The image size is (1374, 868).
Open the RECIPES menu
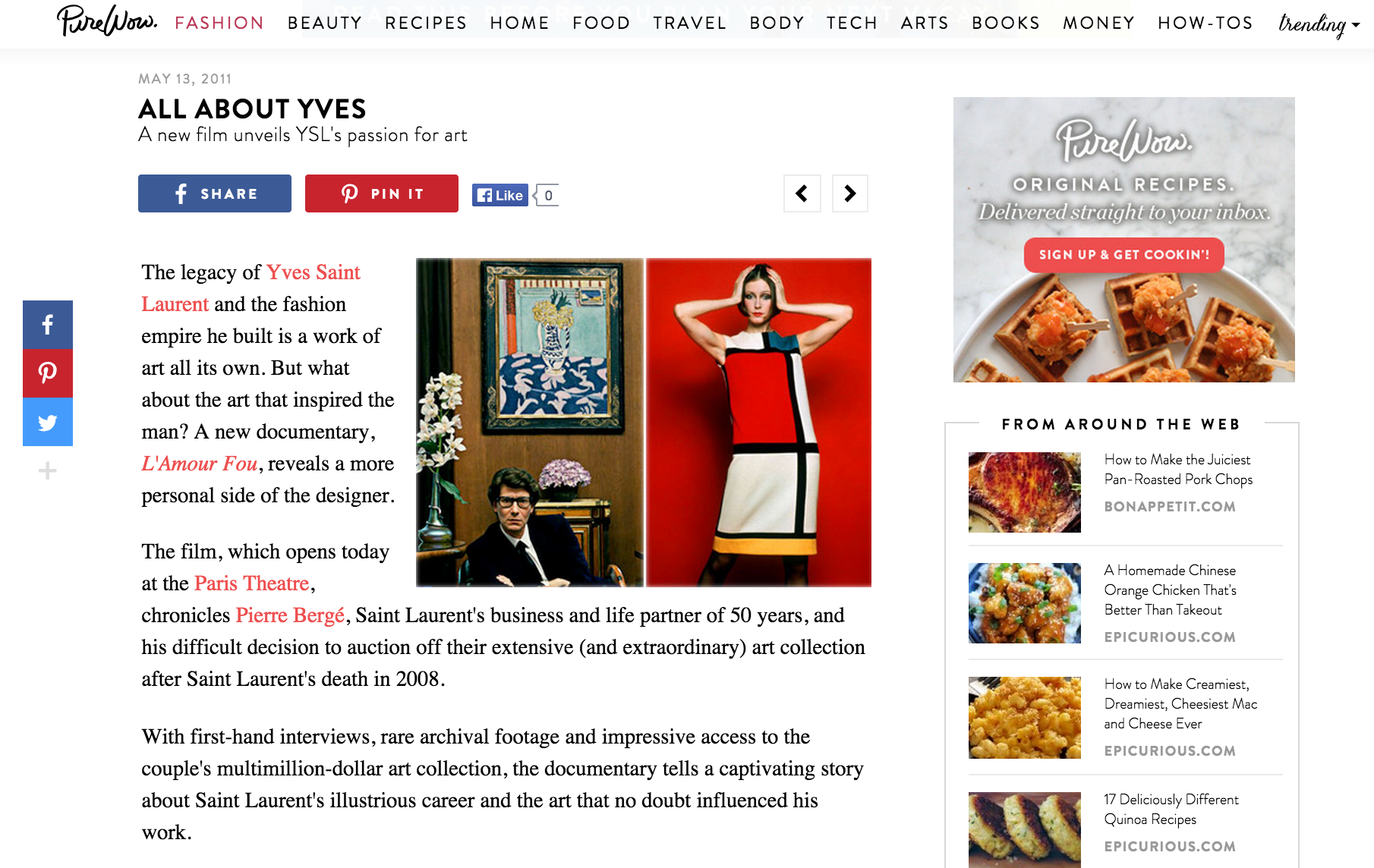pyautogui.click(x=426, y=23)
